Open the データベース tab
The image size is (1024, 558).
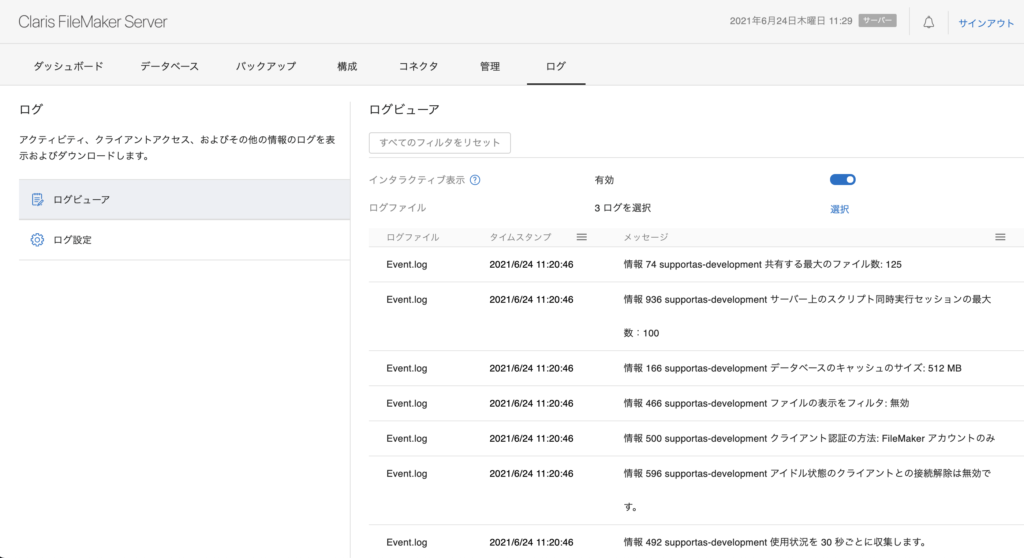coord(169,66)
